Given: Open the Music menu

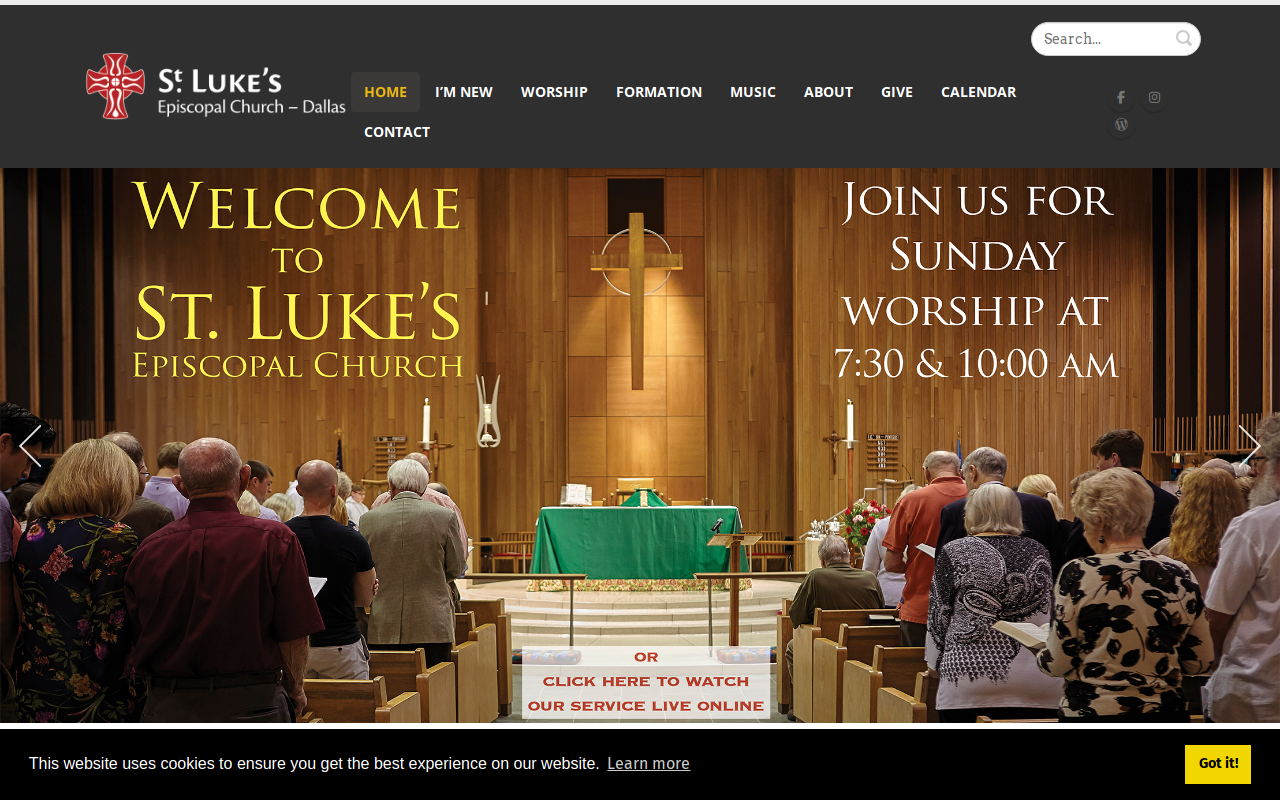Looking at the screenshot, I should coord(753,92).
